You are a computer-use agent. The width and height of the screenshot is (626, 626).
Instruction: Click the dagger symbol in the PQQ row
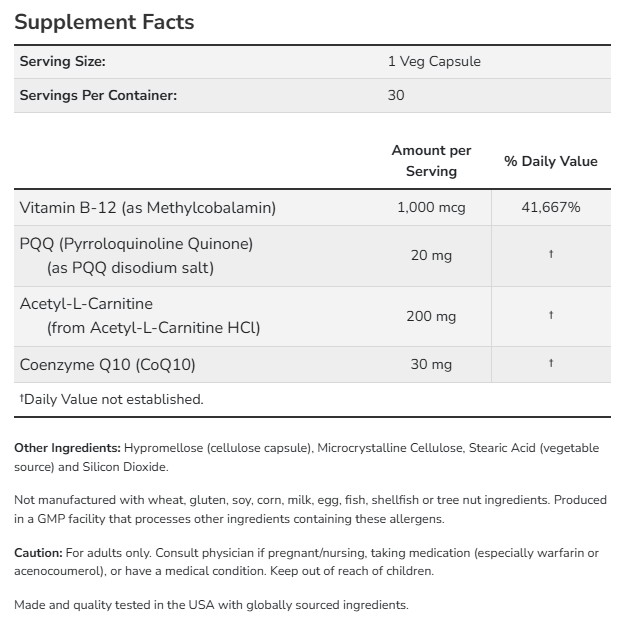550,255
